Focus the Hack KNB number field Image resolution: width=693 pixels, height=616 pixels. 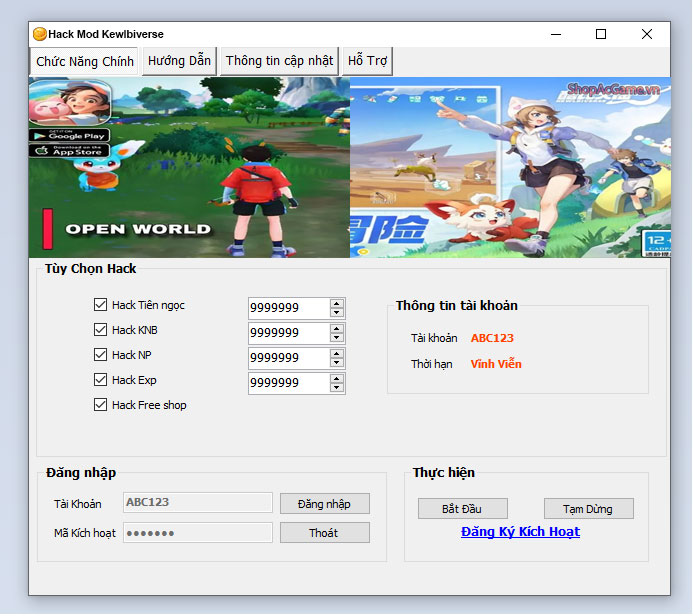point(289,333)
